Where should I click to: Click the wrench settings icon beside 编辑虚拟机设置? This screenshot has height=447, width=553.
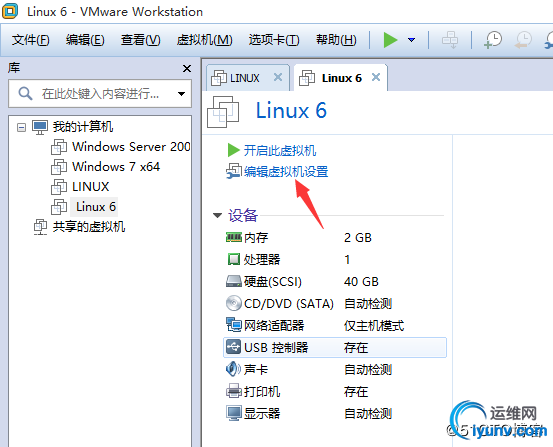click(233, 171)
